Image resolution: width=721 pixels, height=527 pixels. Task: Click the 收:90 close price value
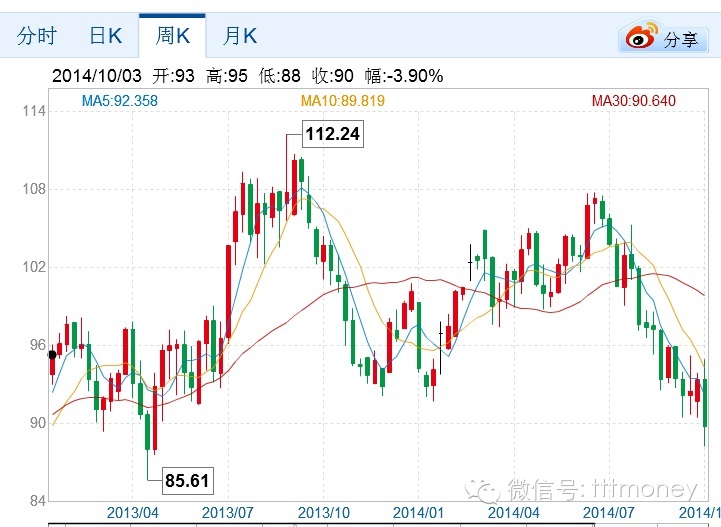pyautogui.click(x=333, y=76)
